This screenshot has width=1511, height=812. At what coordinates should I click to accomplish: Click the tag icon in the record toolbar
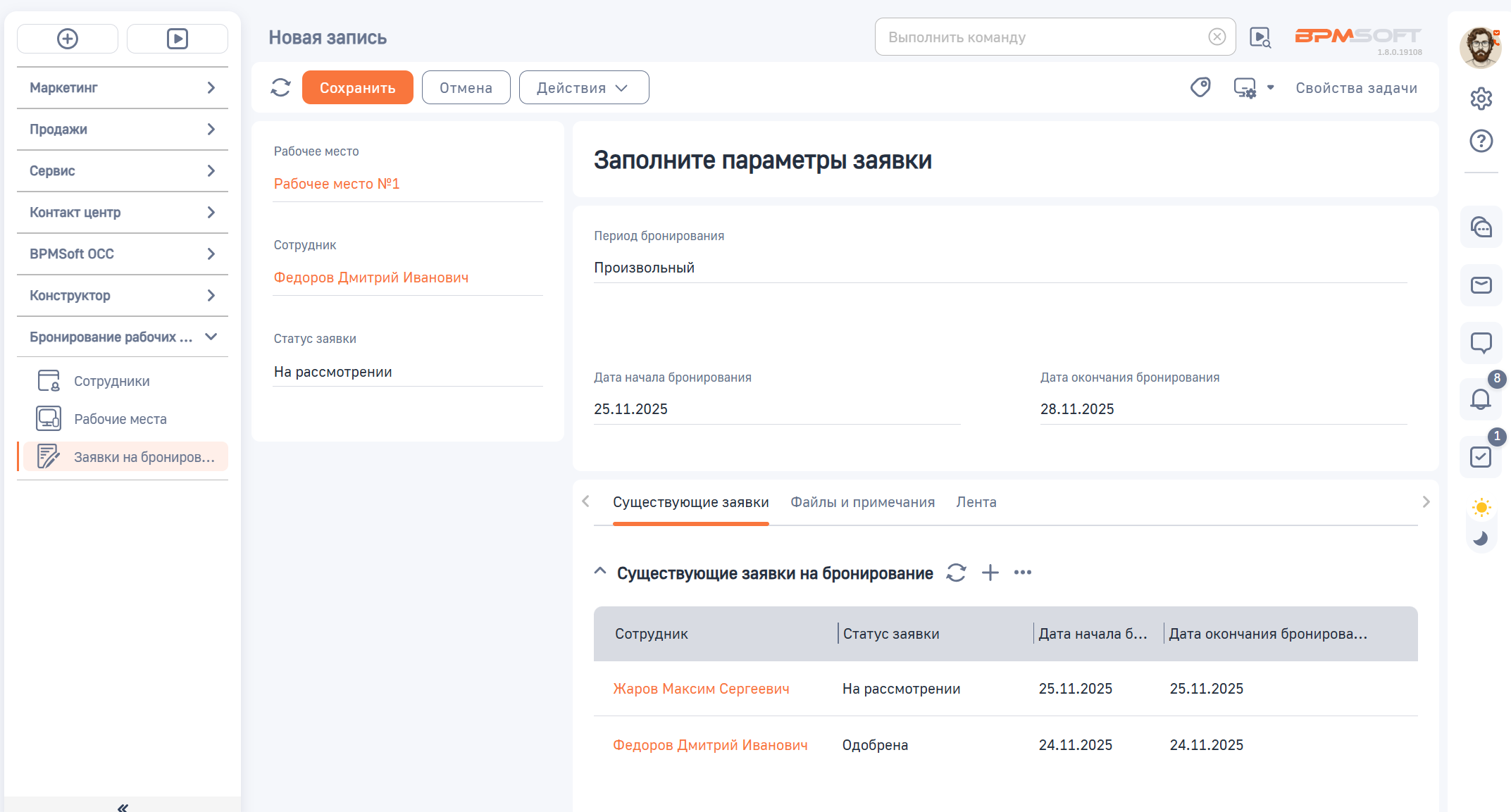pyautogui.click(x=1201, y=87)
